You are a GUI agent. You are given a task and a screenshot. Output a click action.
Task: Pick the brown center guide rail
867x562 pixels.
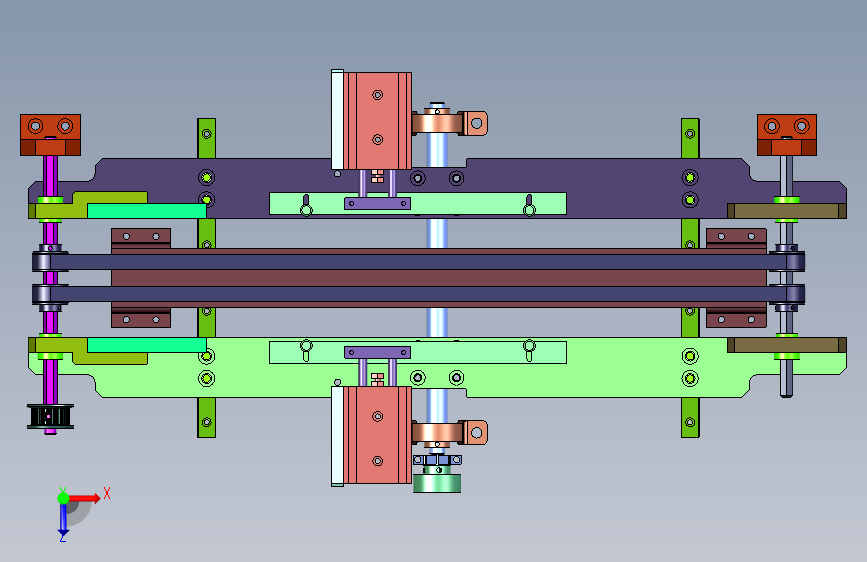click(x=439, y=278)
